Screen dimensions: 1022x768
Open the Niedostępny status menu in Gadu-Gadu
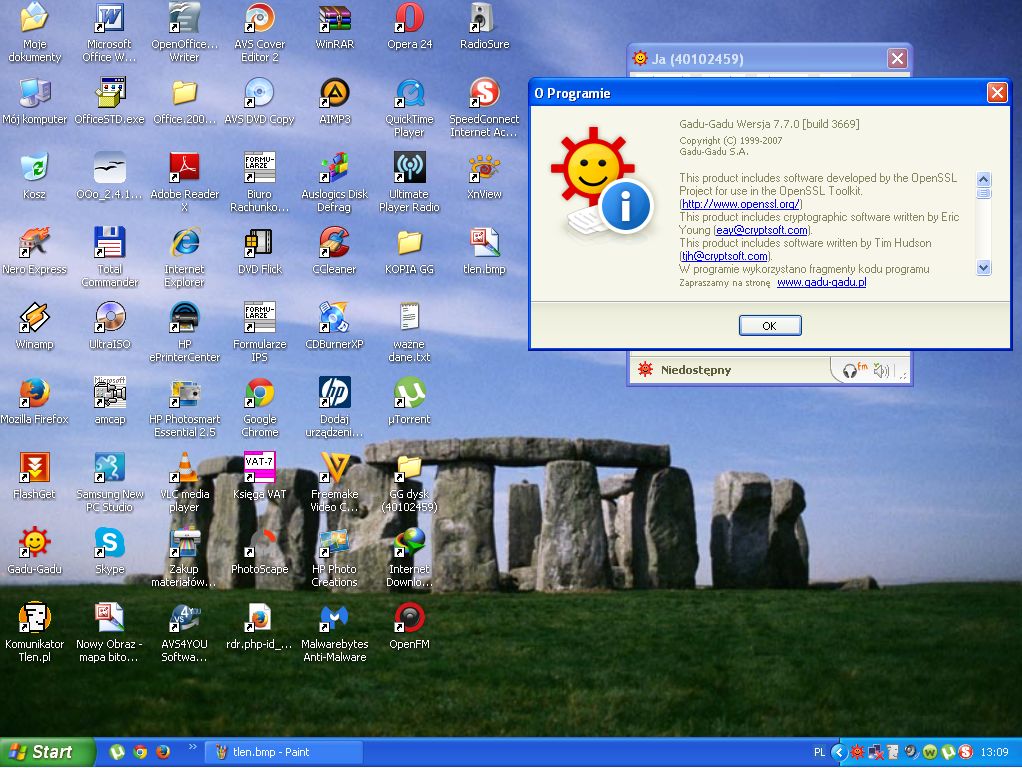pos(695,370)
